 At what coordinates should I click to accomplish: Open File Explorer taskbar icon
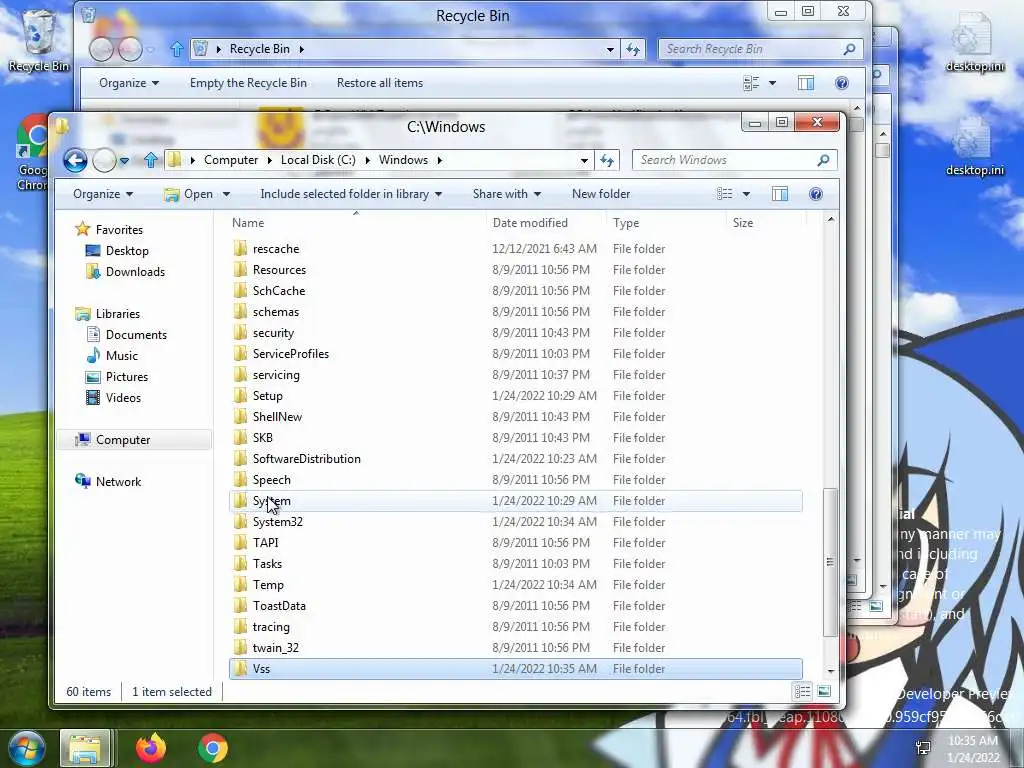[x=86, y=748]
